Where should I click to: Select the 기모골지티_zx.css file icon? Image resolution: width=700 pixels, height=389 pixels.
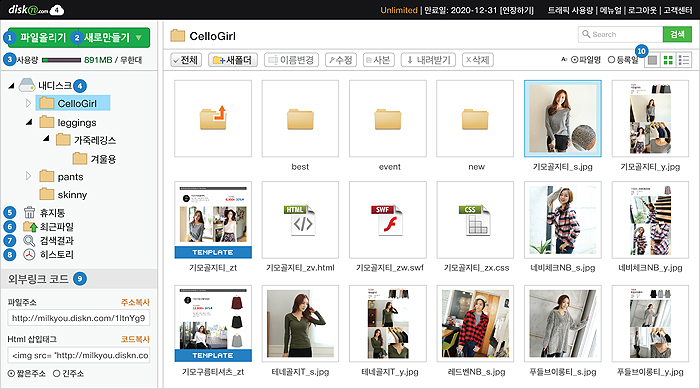point(475,220)
